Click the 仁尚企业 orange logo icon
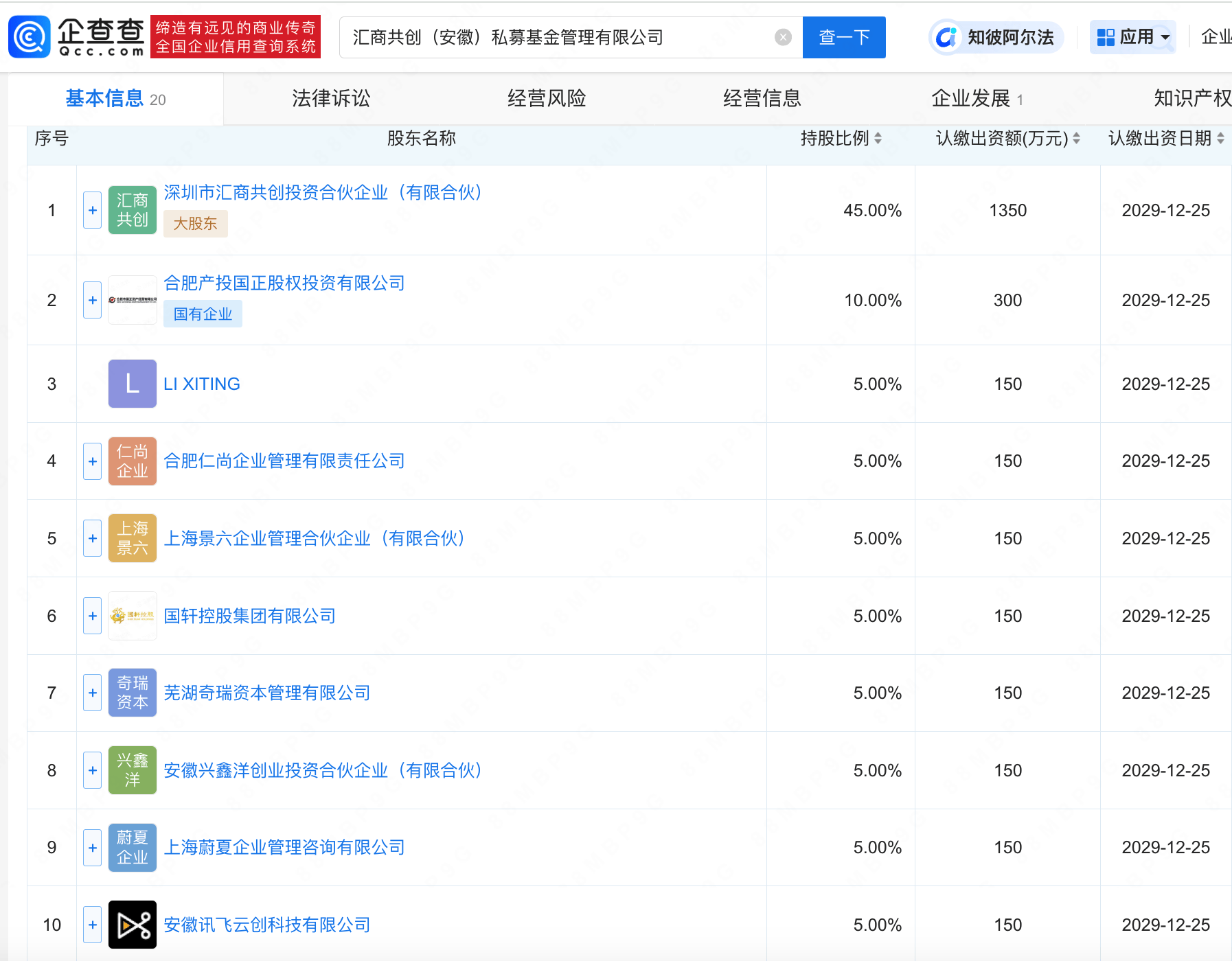 (x=133, y=461)
